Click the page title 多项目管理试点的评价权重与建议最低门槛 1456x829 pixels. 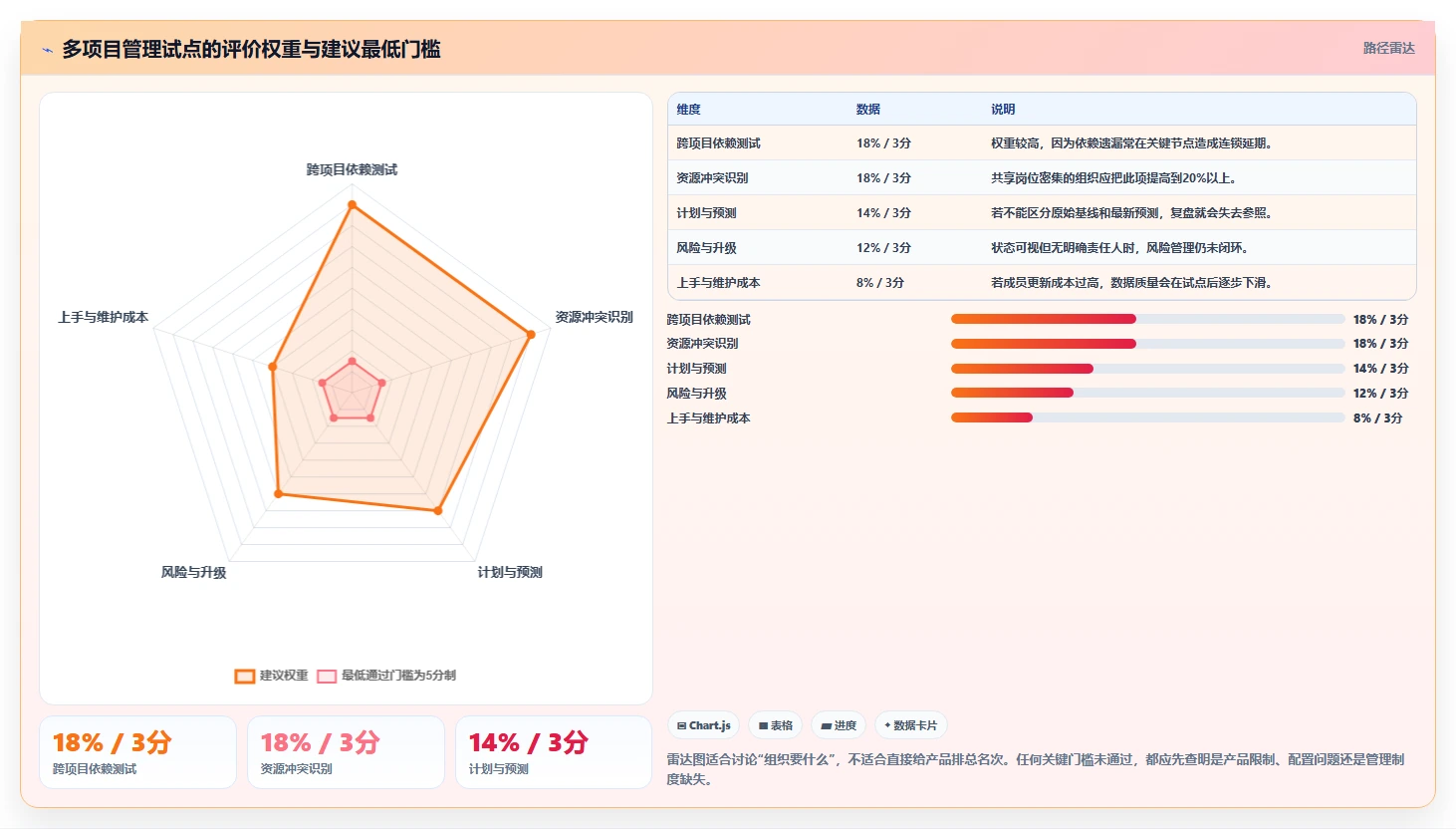click(x=251, y=50)
